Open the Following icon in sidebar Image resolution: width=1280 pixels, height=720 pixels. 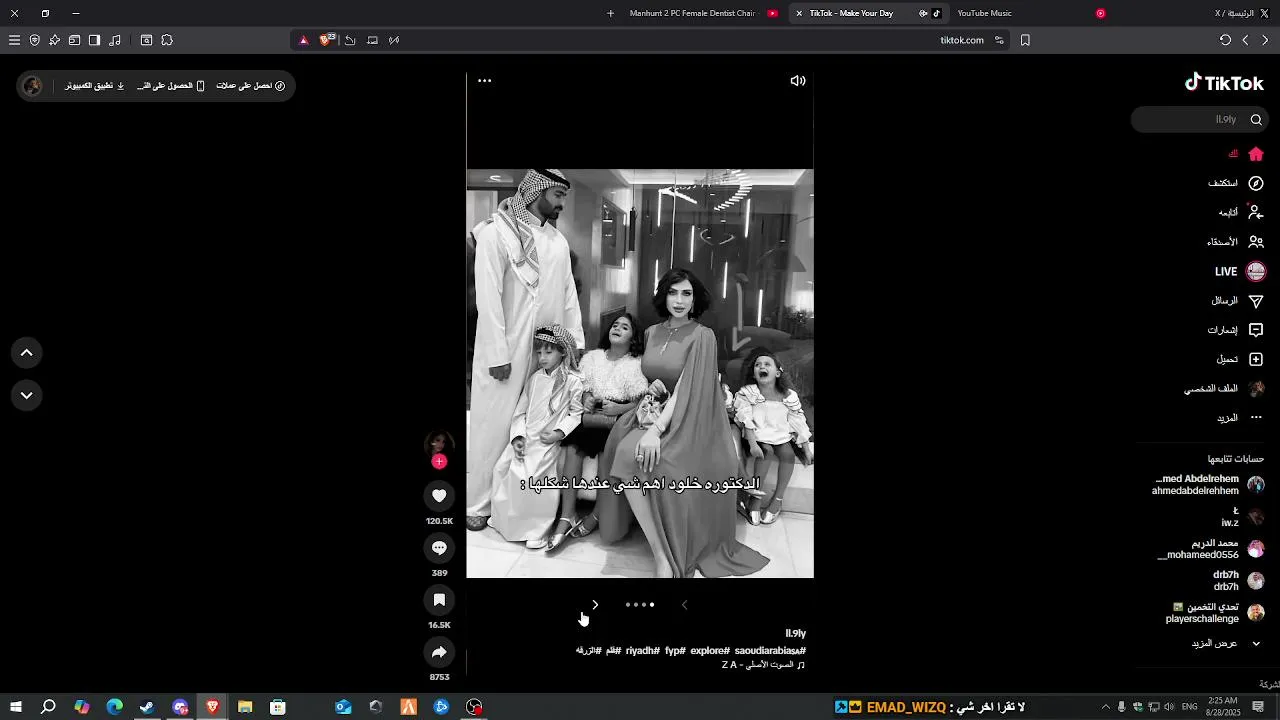pos(1256,212)
